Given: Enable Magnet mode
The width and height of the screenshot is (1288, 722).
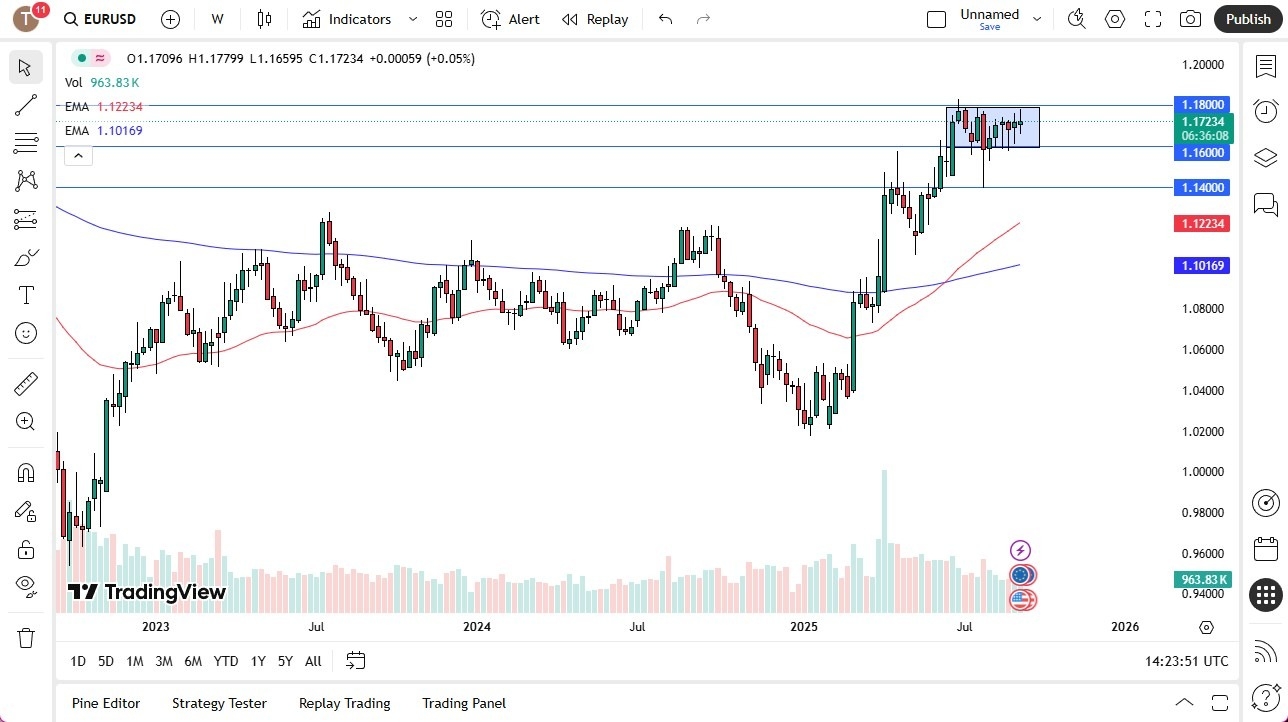Looking at the screenshot, I should click(x=25, y=472).
